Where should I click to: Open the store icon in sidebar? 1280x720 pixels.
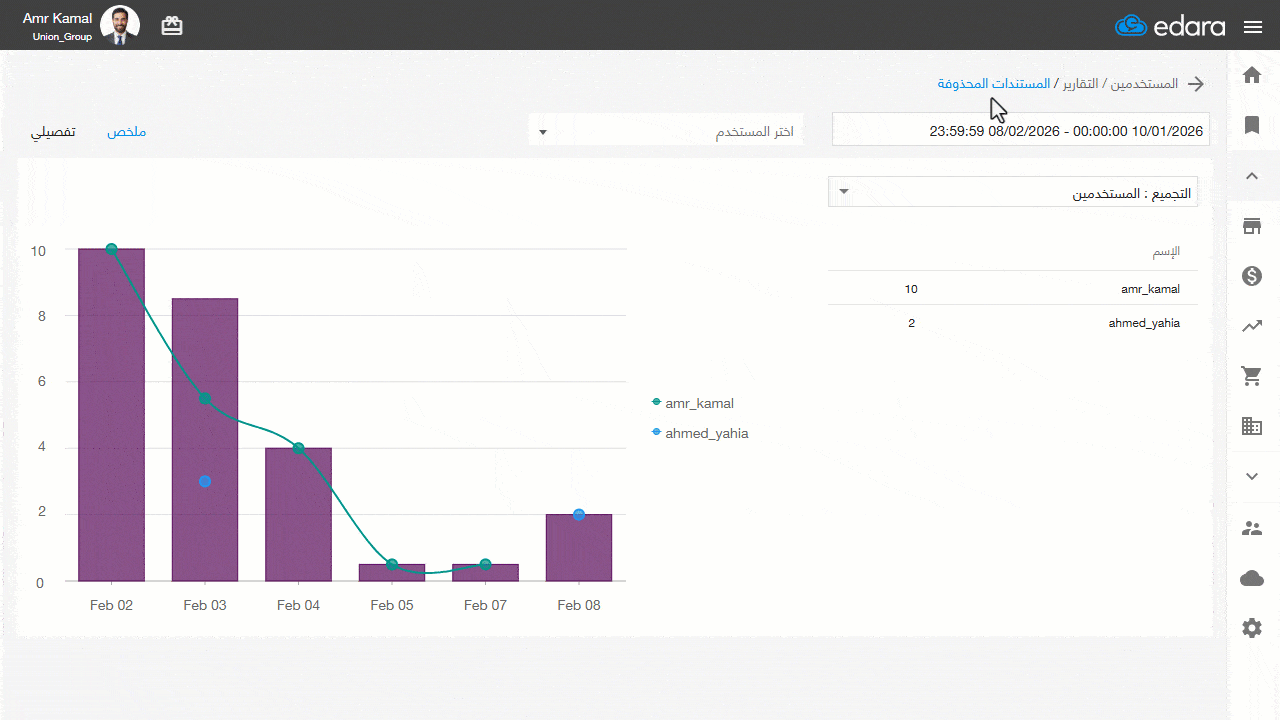(x=1251, y=226)
